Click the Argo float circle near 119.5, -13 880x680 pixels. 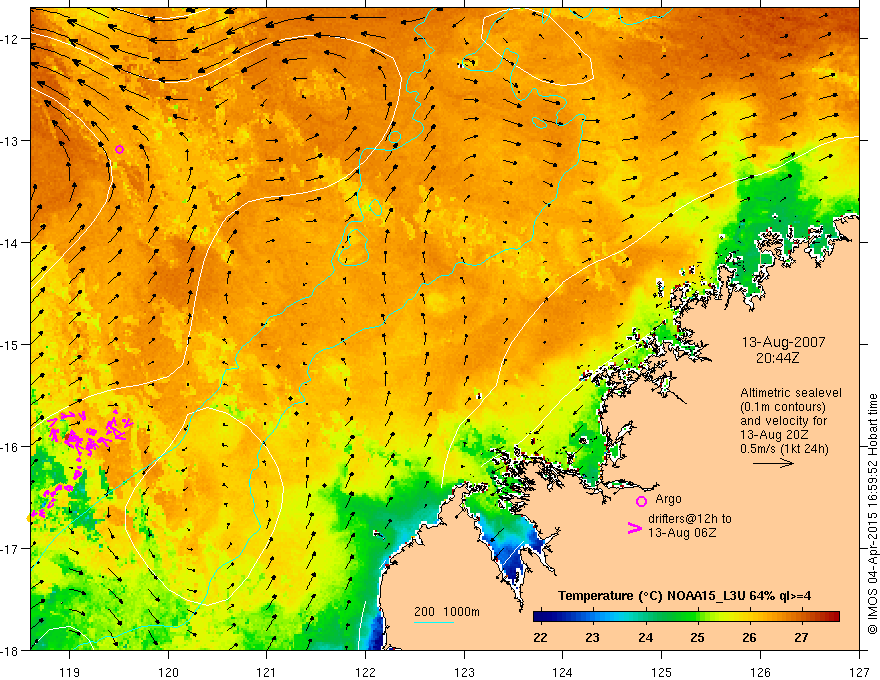[x=120, y=149]
